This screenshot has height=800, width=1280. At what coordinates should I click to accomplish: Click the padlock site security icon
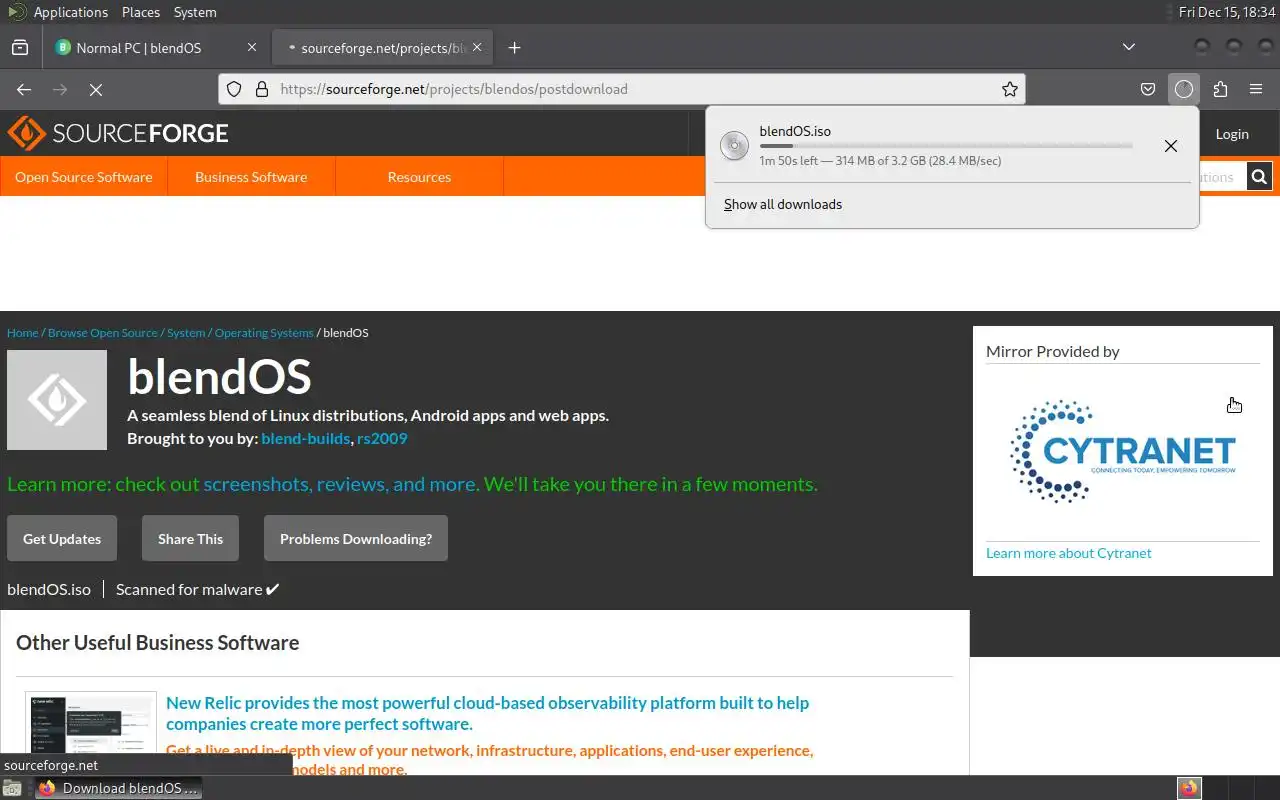pyautogui.click(x=262, y=89)
